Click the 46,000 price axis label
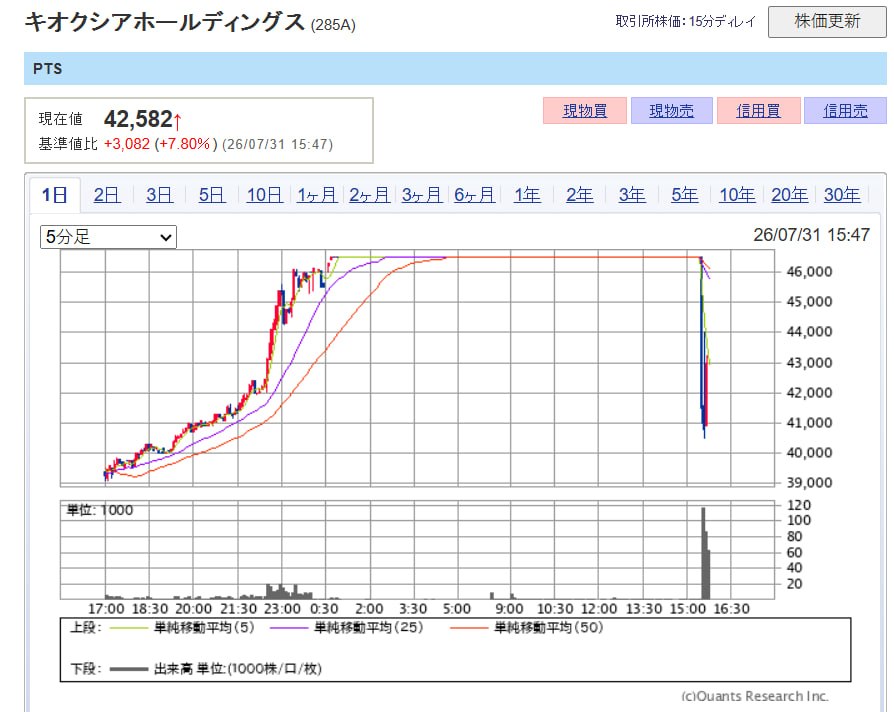The width and height of the screenshot is (894, 712). point(809,271)
